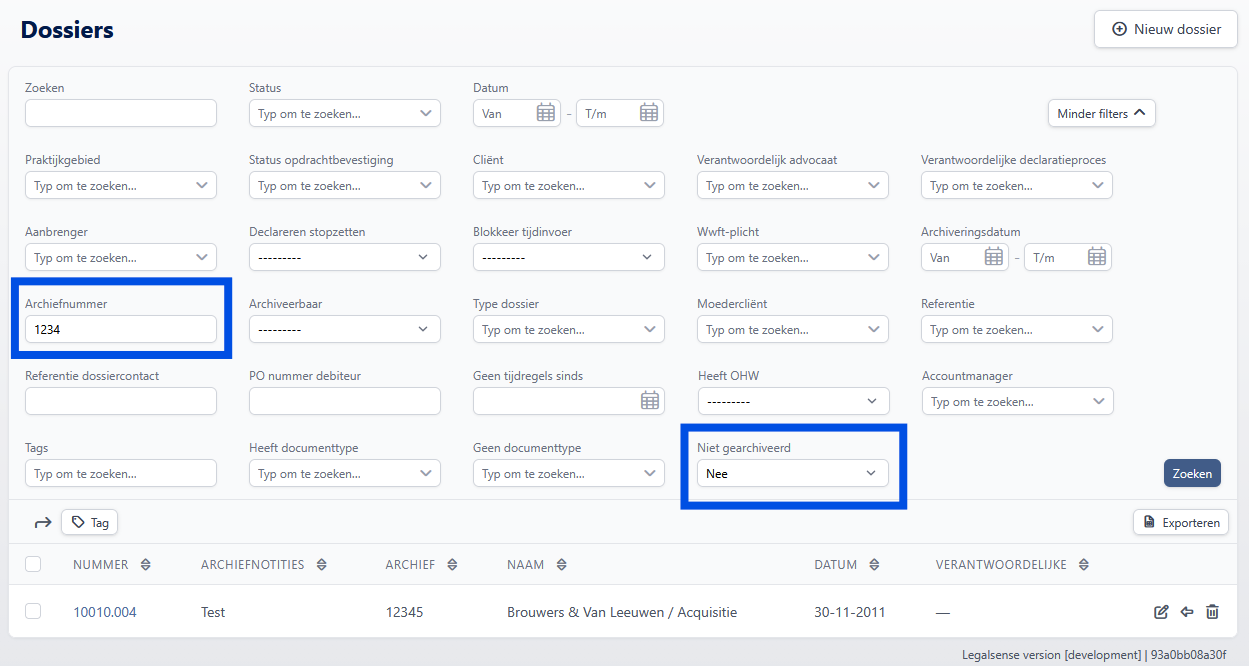Open the calendar for Datum Van
This screenshot has height=666, width=1249.
click(545, 113)
